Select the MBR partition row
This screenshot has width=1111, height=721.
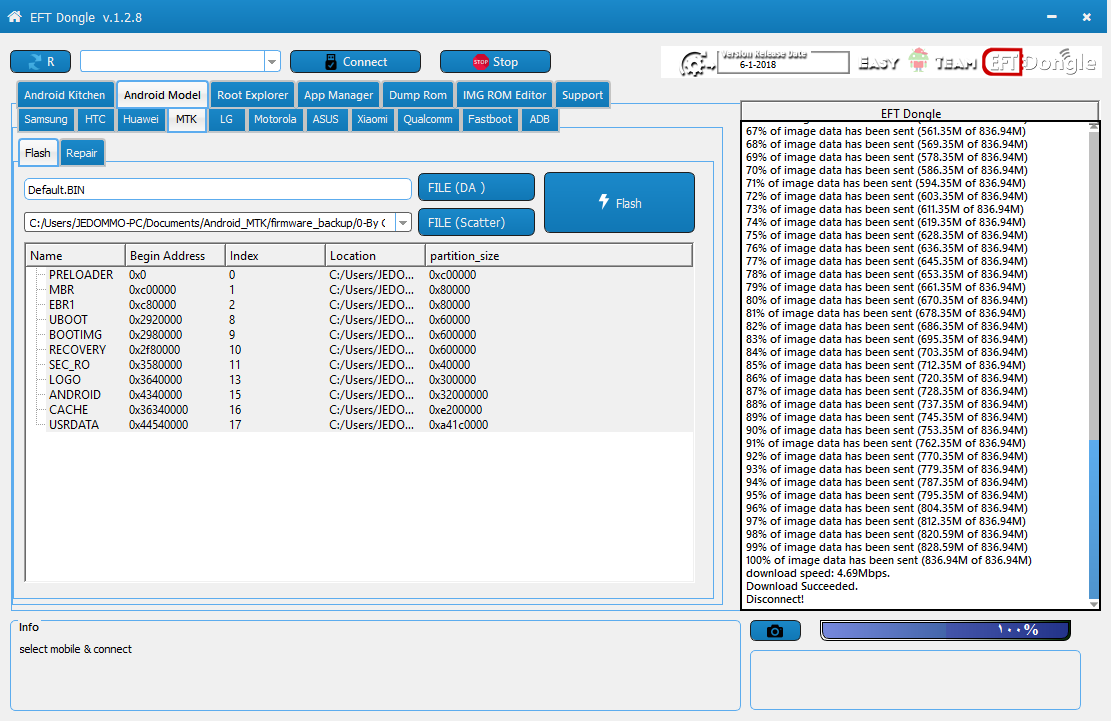click(359, 290)
